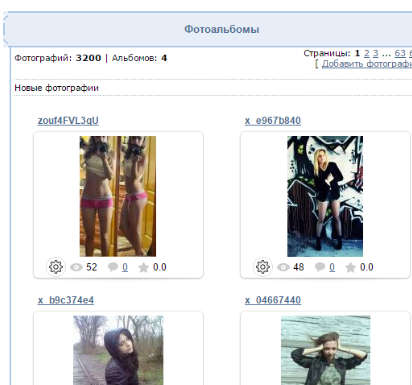Jump to page 63 of the photos

click(x=400, y=53)
